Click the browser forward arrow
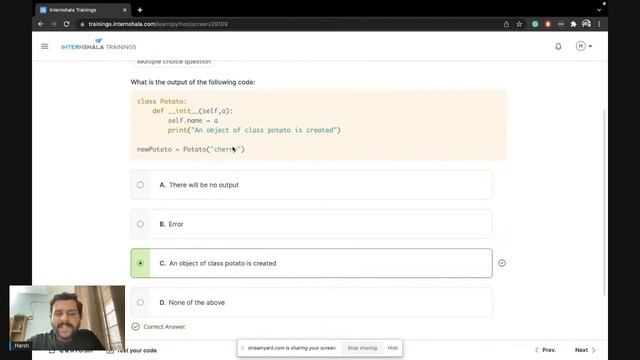 [53, 24]
